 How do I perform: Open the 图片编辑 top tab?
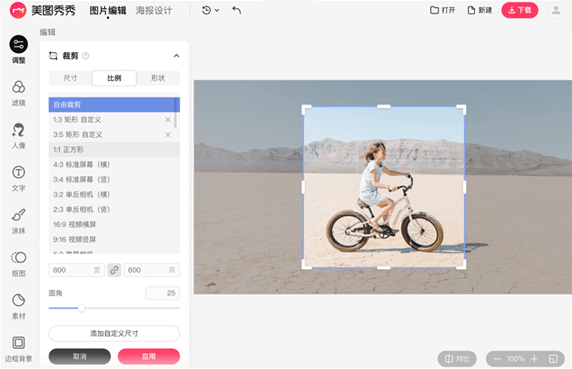coord(108,11)
